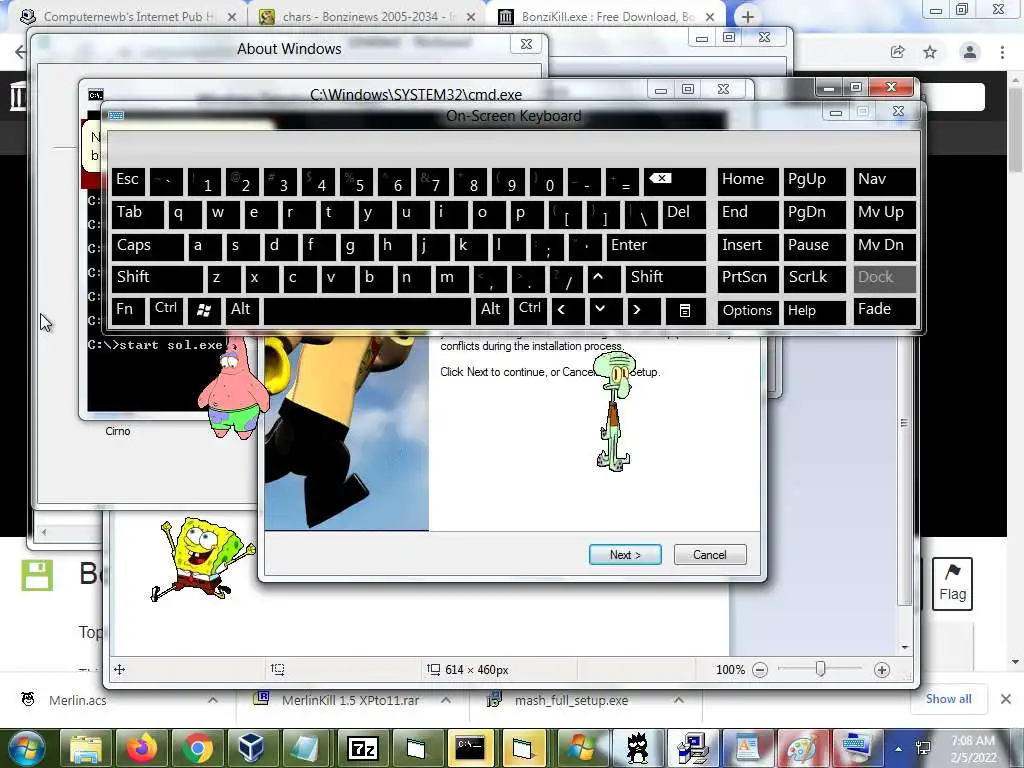Expand options for MerlinKill 1.5 XPto11.rar download
Image resolution: width=1024 pixels, height=768 pixels.
click(x=446, y=700)
